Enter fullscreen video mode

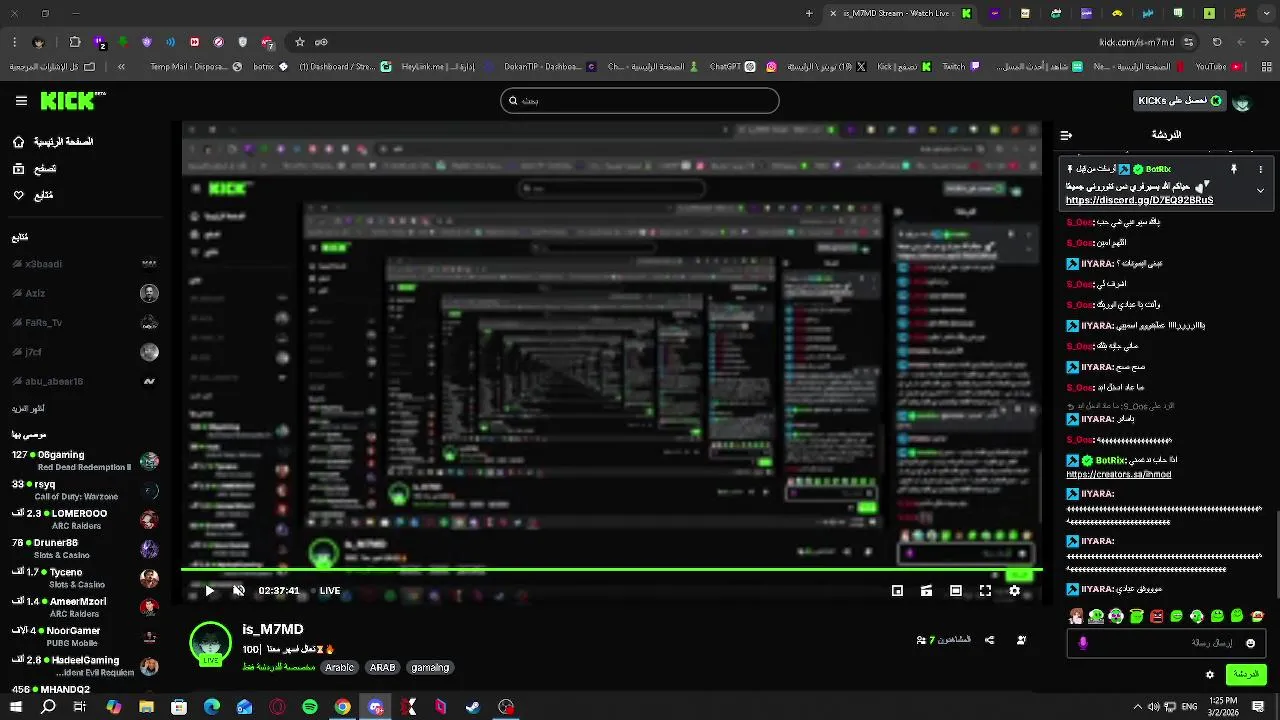pos(985,591)
